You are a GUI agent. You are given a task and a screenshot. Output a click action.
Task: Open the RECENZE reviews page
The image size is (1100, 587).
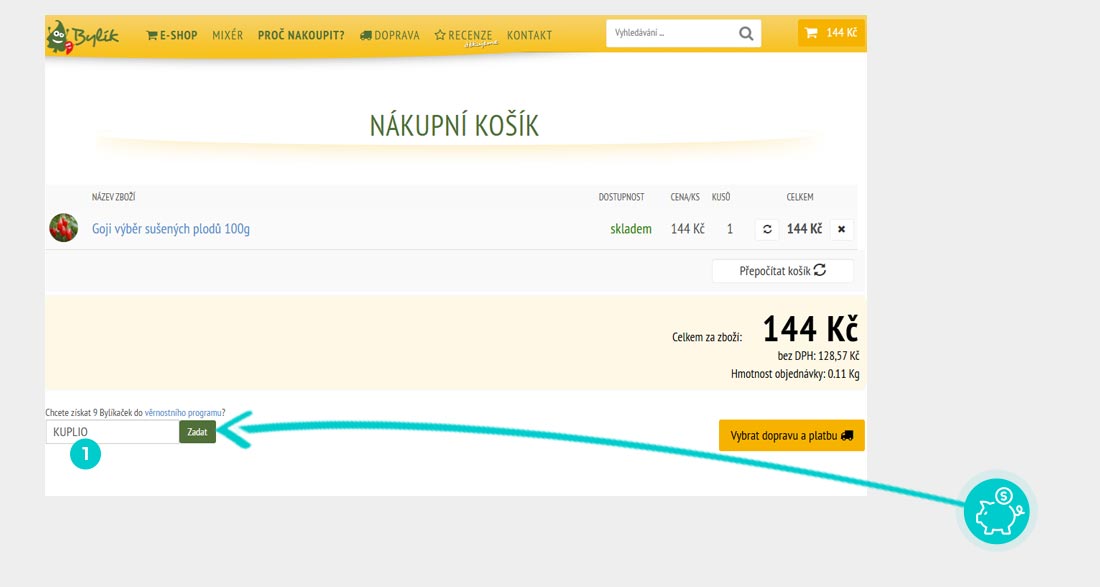(464, 36)
